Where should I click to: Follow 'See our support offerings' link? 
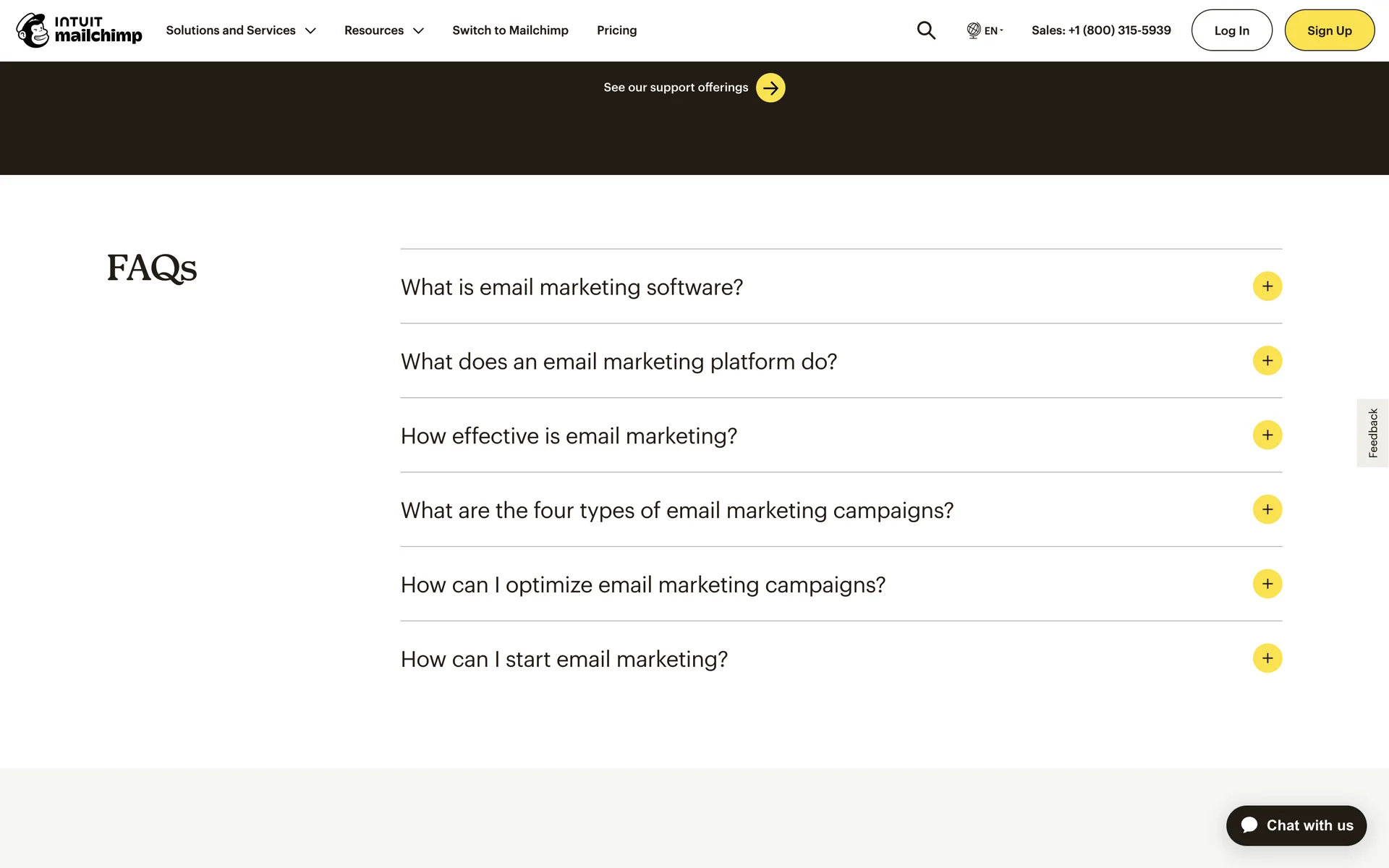676,88
